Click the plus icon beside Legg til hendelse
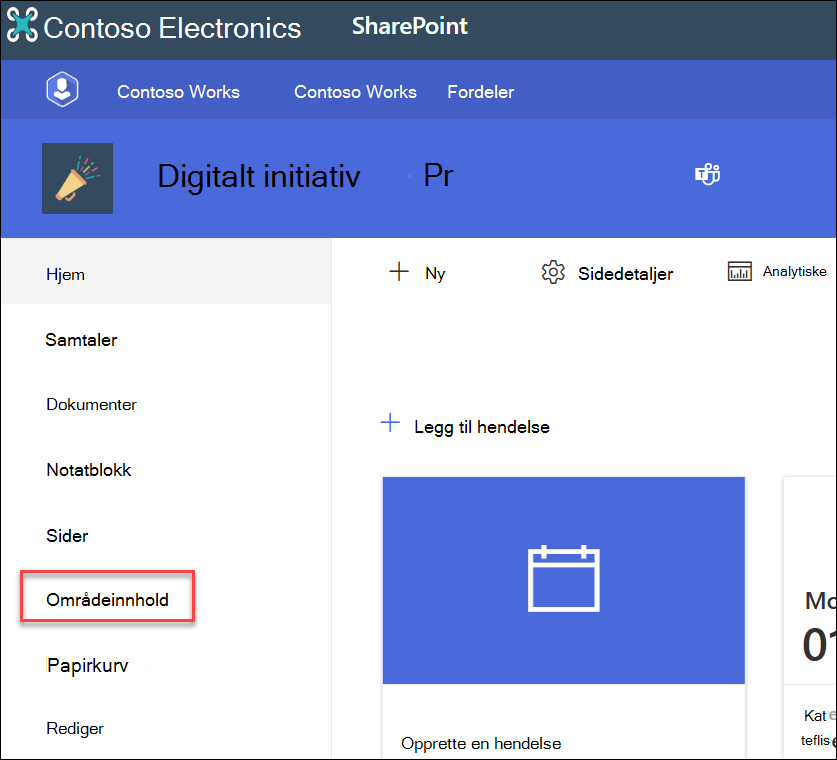837x760 pixels. [390, 423]
